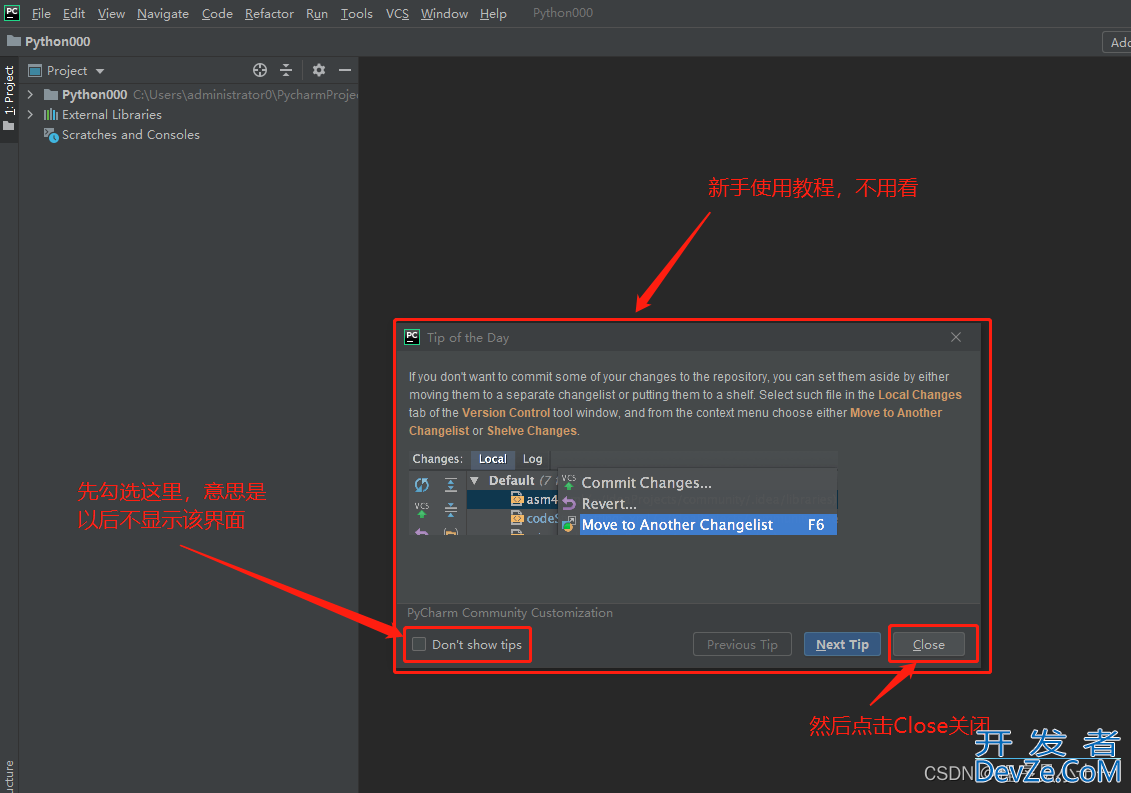Click Python000 breadcrumb in navigation bar

[x=58, y=41]
